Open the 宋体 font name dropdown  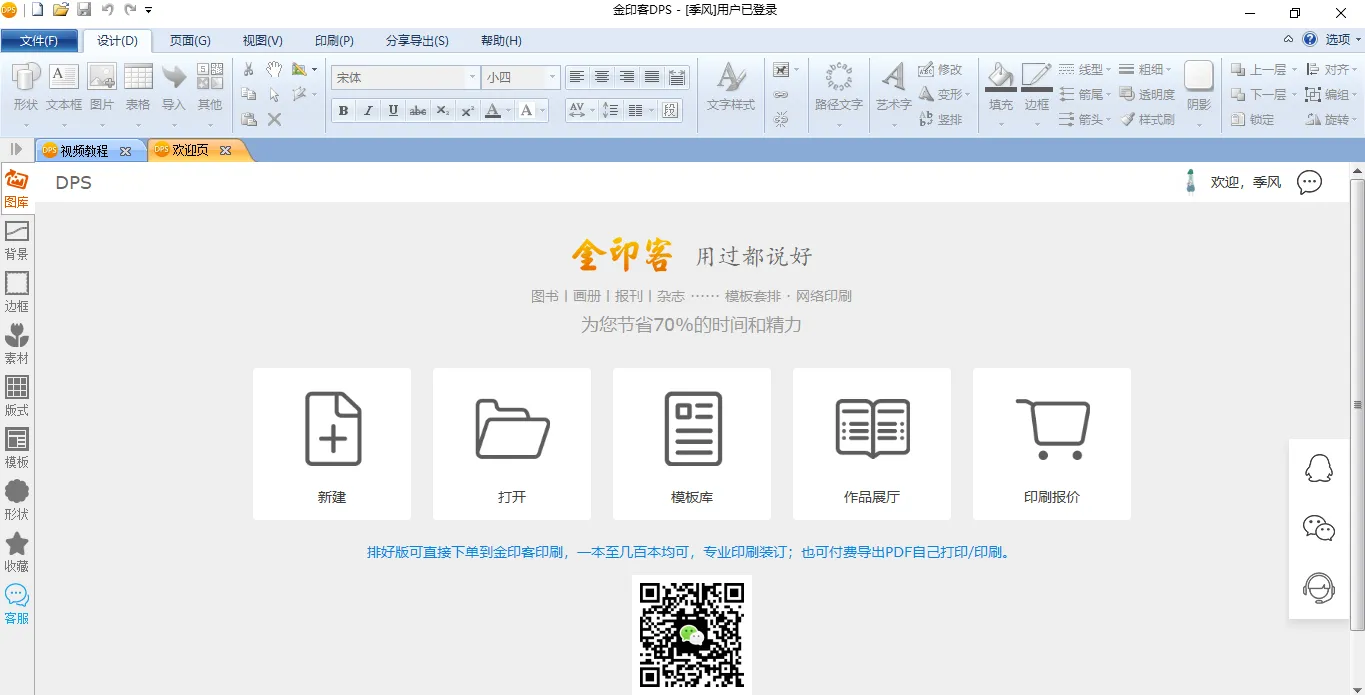coord(472,77)
